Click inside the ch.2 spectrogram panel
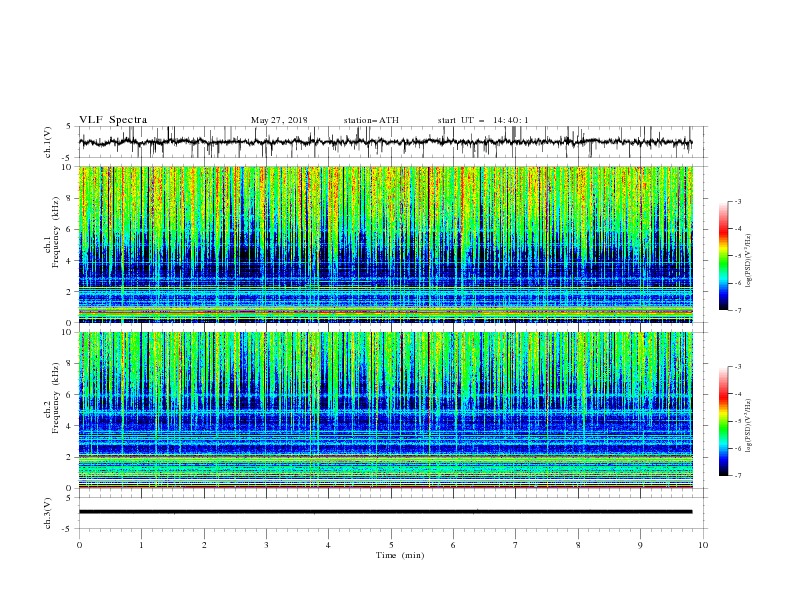The width and height of the screenshot is (792, 612). (386, 410)
